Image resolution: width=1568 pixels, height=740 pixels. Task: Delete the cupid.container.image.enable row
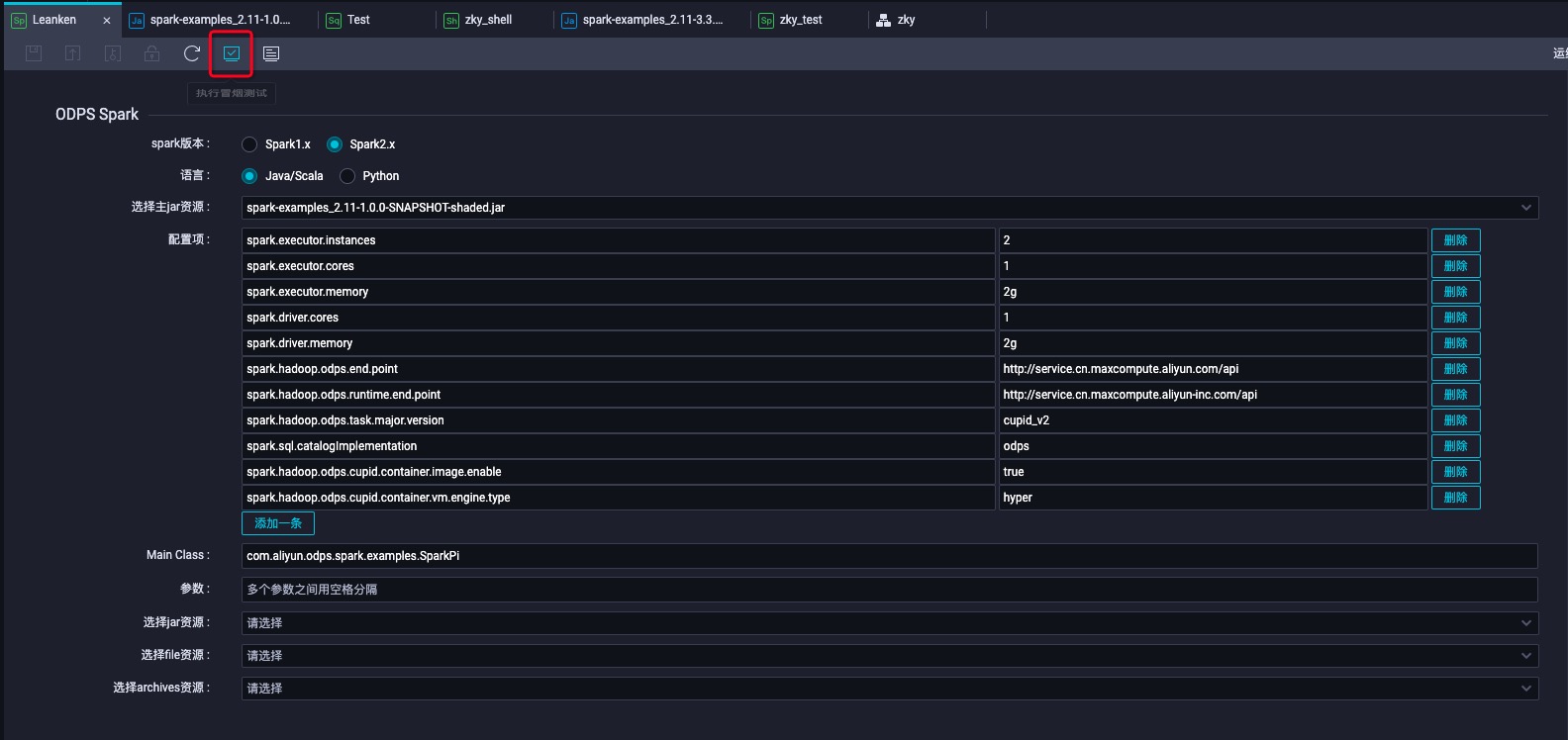click(x=1455, y=472)
